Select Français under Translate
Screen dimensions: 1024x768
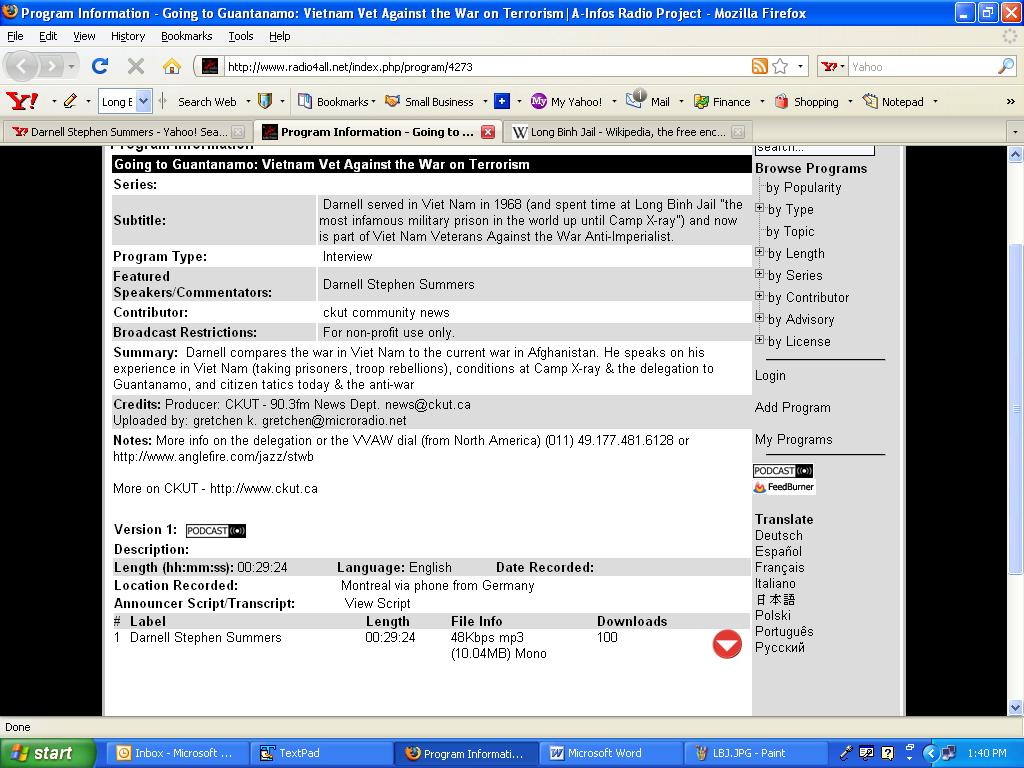(779, 567)
